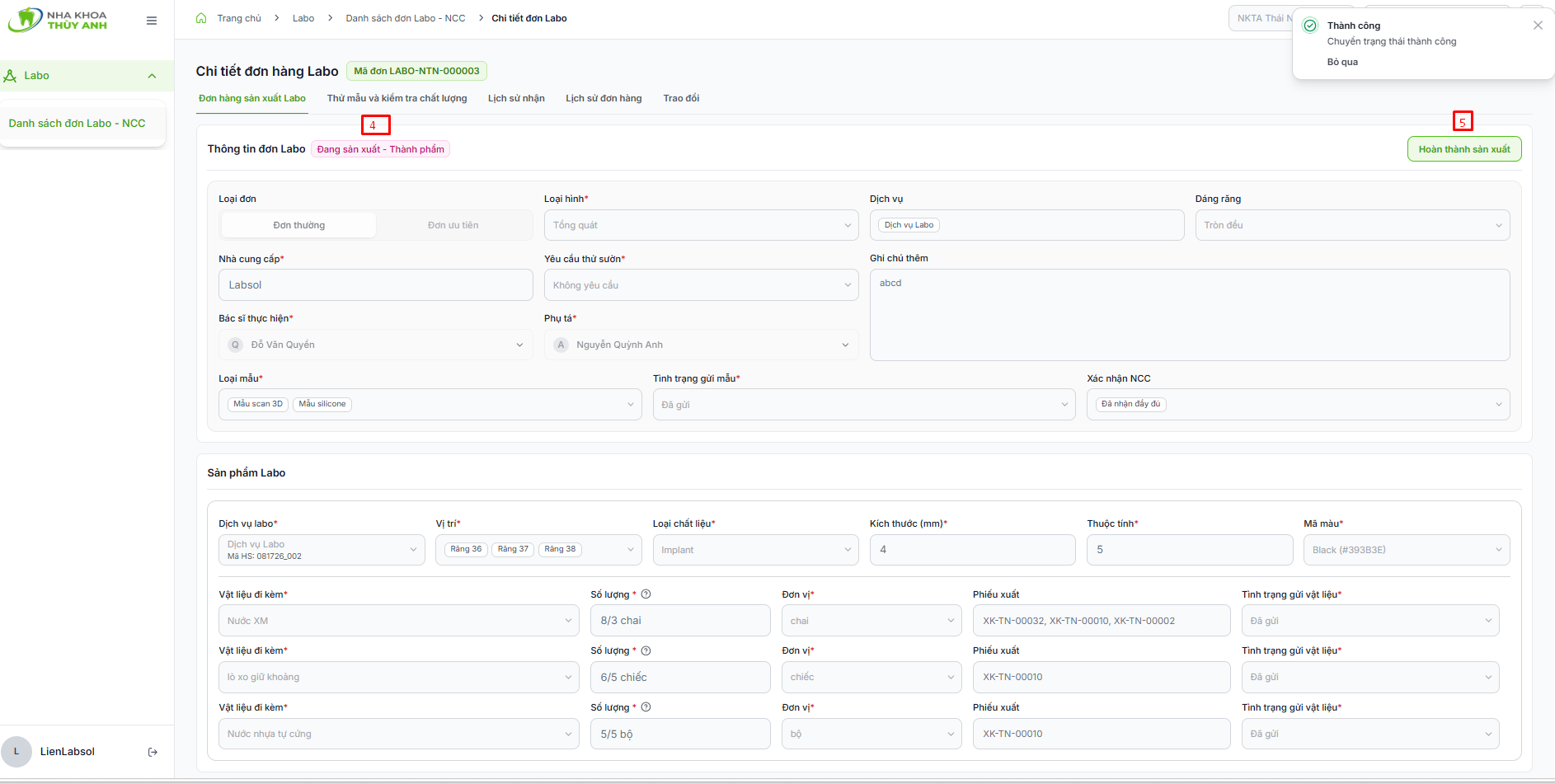Click the help icon beside Số lượng for lò xo giữ khoảng

point(646,650)
